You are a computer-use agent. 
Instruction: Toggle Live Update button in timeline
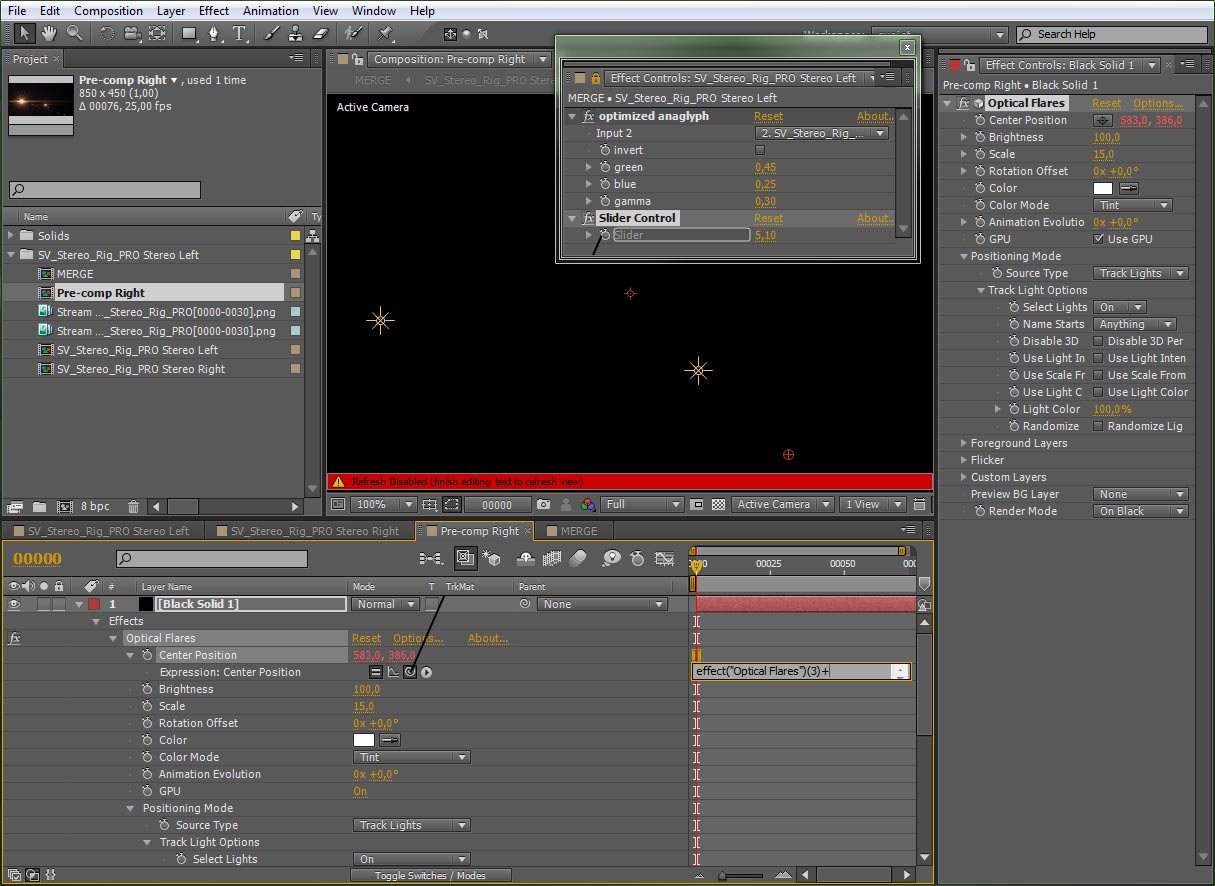[x=464, y=558]
